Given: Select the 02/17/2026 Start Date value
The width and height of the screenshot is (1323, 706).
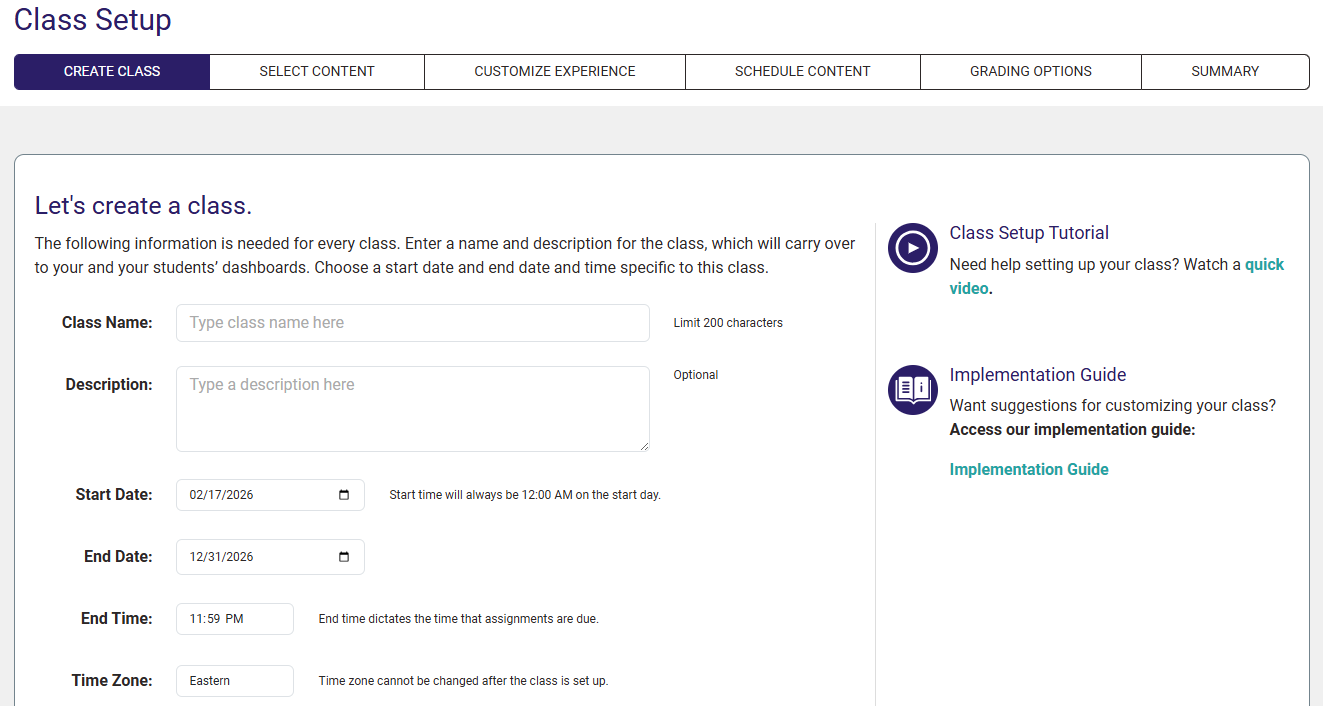Looking at the screenshot, I should click(221, 495).
